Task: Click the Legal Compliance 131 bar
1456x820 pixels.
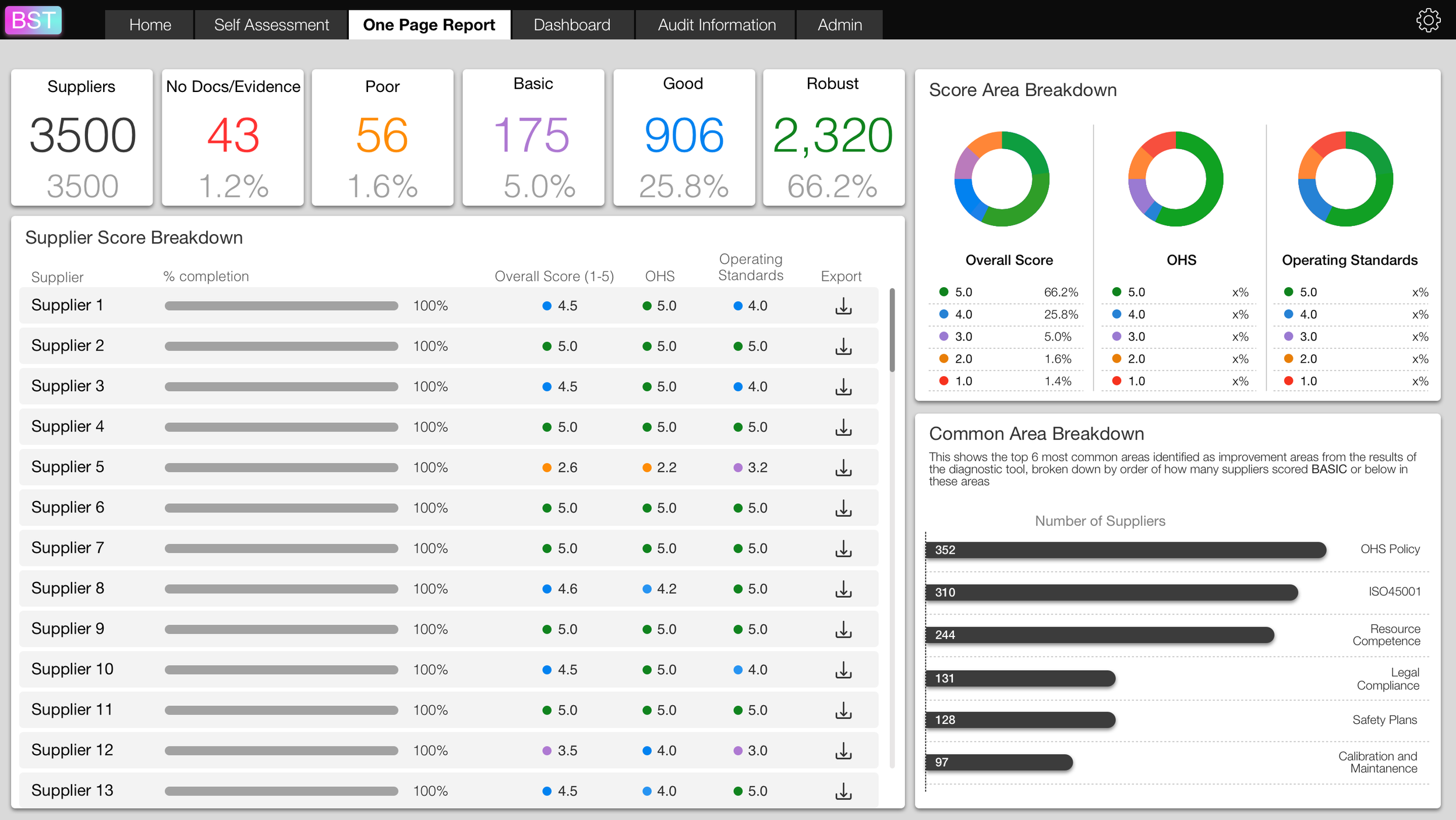Action: click(x=1020, y=678)
